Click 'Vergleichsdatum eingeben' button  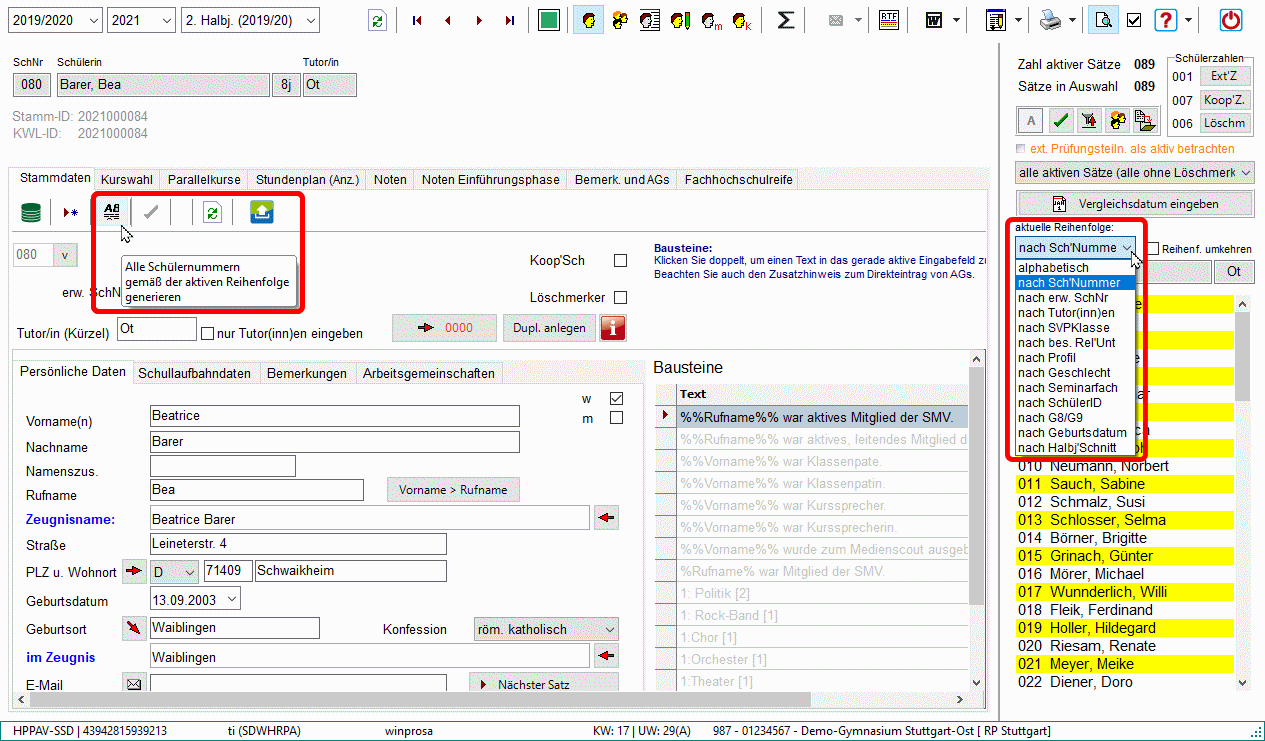point(1134,204)
